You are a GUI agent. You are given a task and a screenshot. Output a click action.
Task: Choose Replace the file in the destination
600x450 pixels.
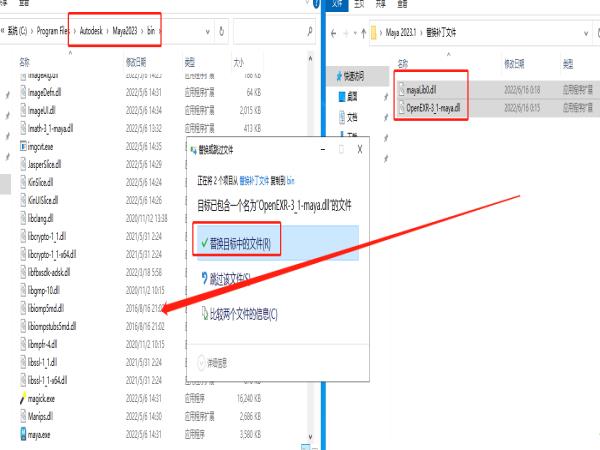[x=278, y=243]
